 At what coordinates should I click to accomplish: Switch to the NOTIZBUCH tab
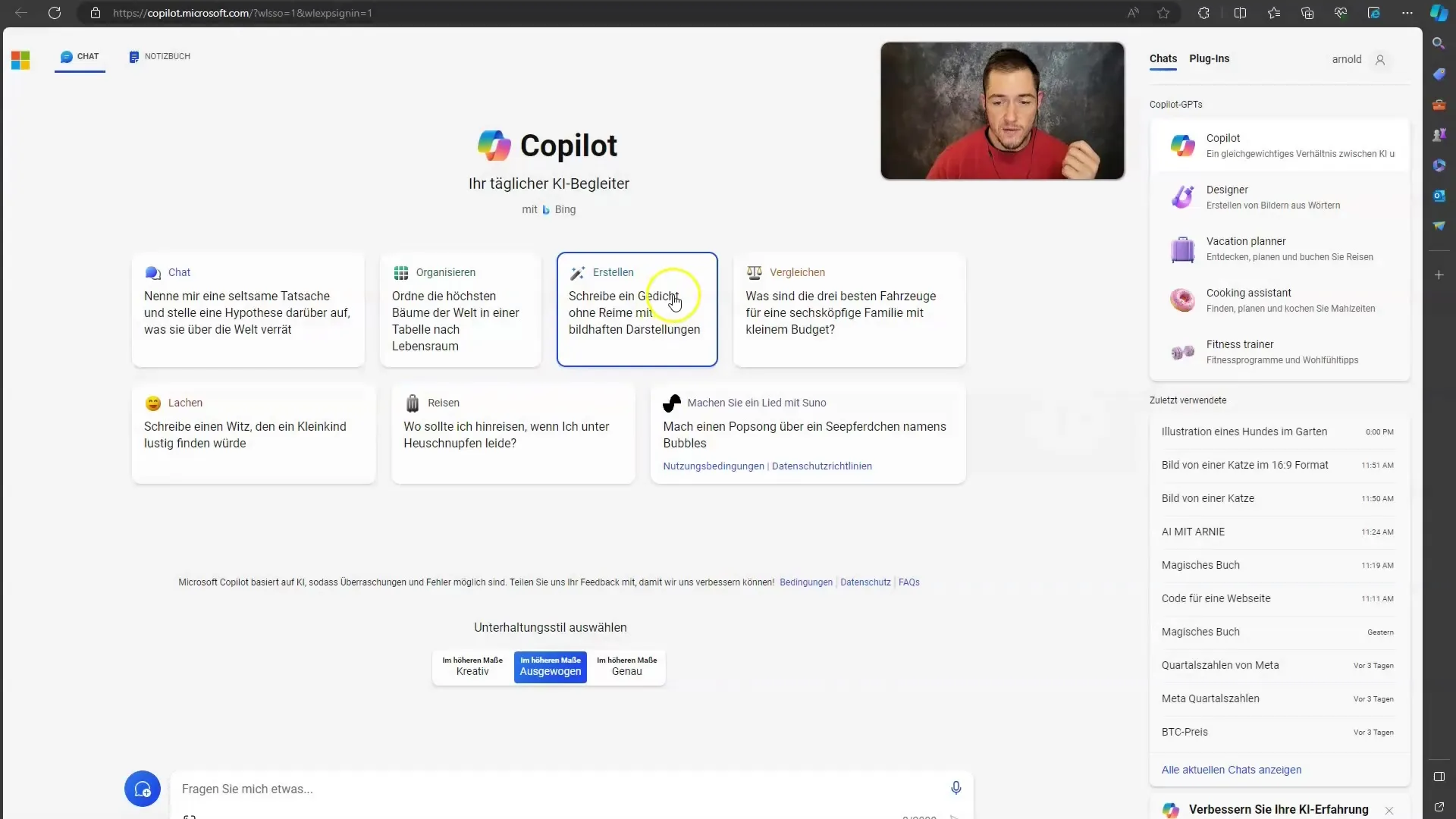[159, 56]
